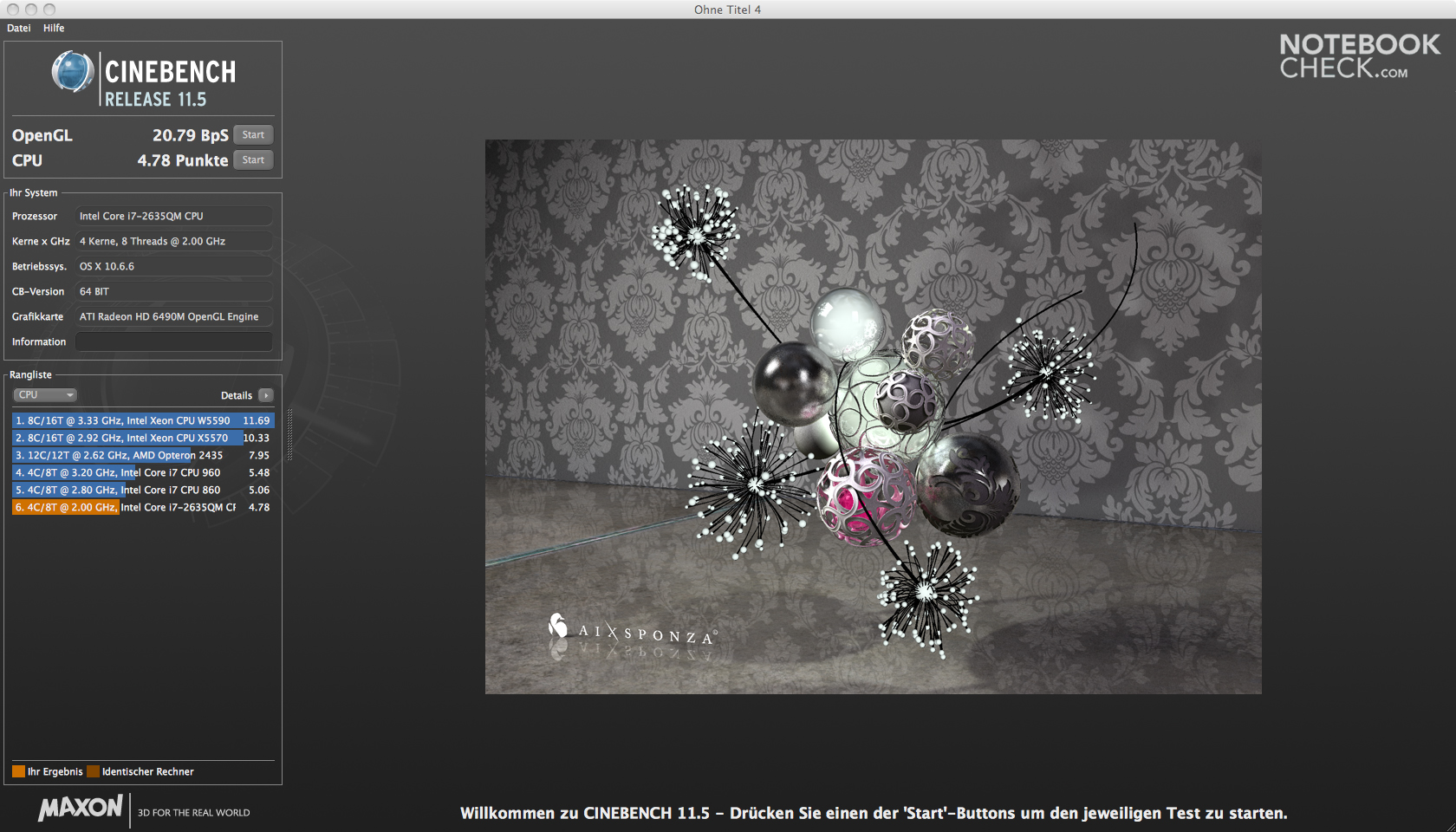Click the brown Identischer Rechner legend swatch
This screenshot has width=1456, height=832.
pos(93,771)
